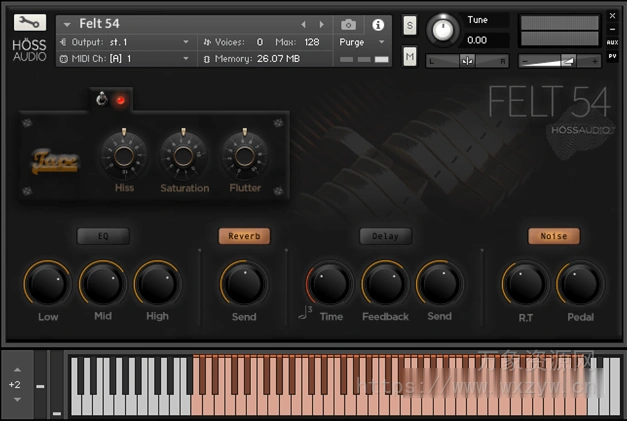Click the EQ Mid knob
The image size is (627, 421).
pos(102,283)
